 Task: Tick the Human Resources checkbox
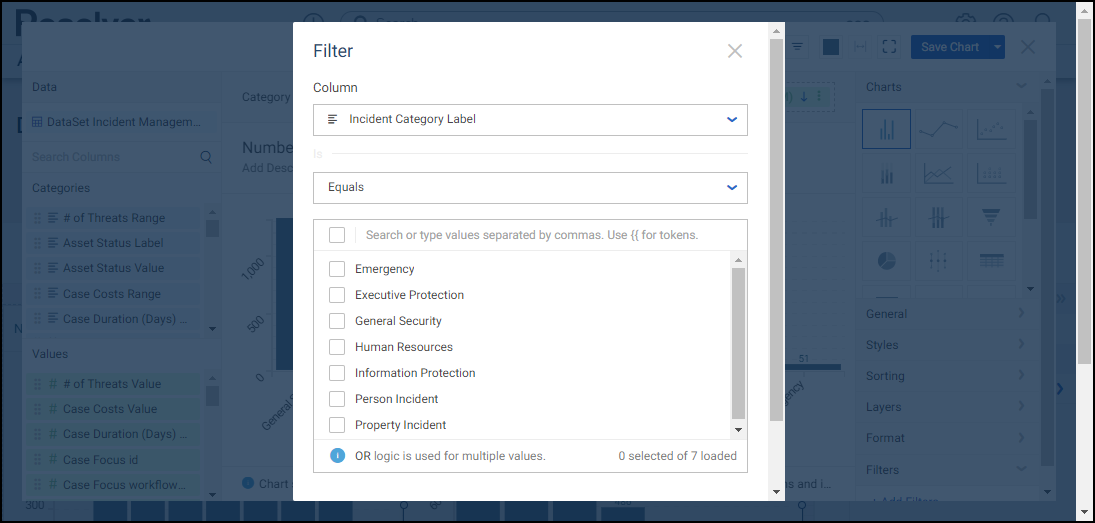[x=337, y=347]
